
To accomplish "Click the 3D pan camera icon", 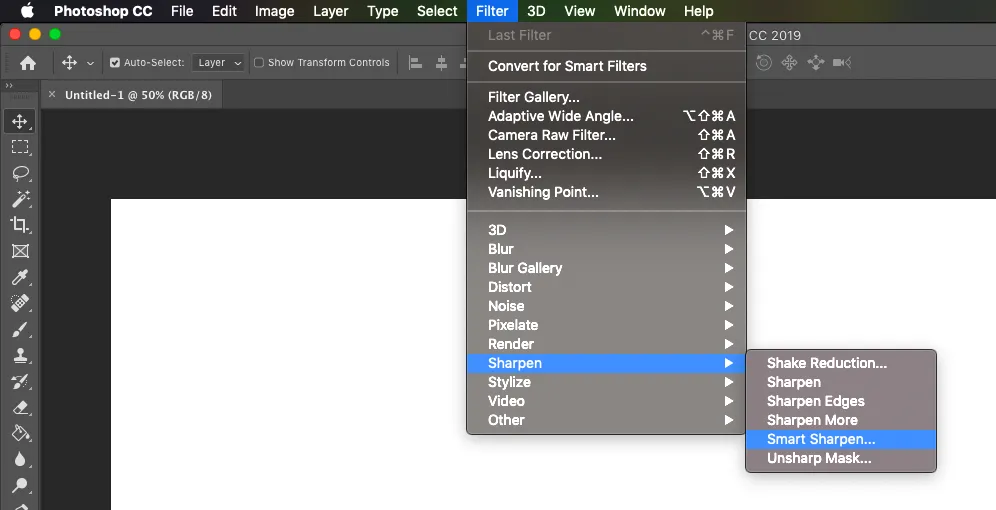I will tap(790, 62).
